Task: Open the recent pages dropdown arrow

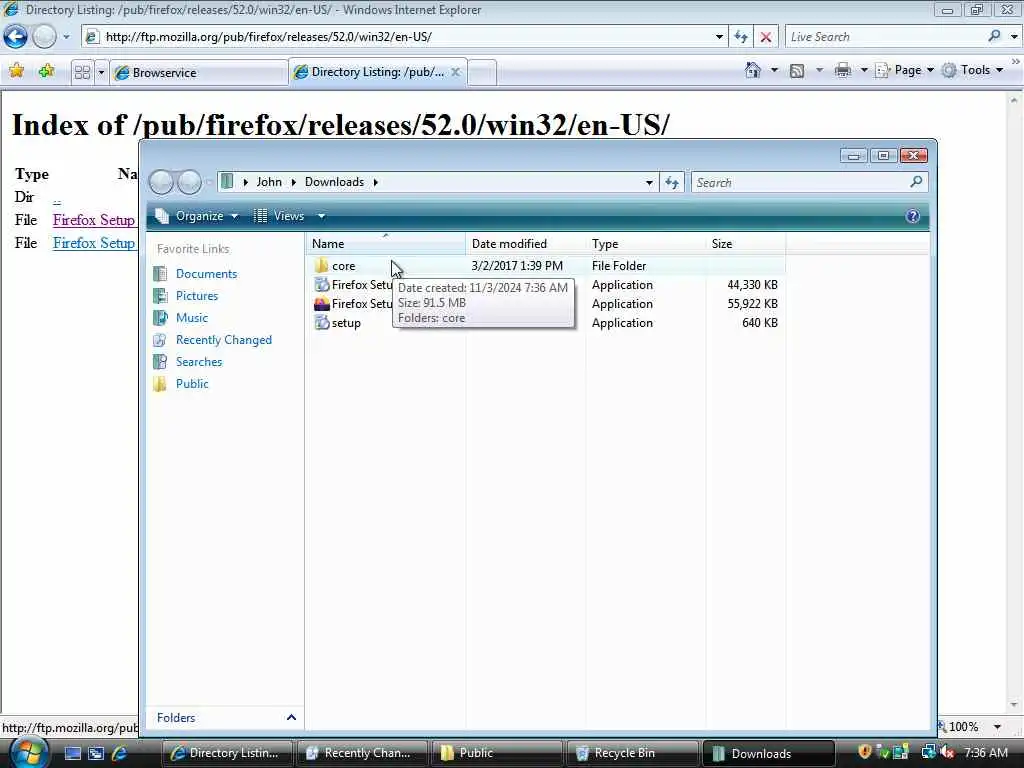Action: pos(66,37)
